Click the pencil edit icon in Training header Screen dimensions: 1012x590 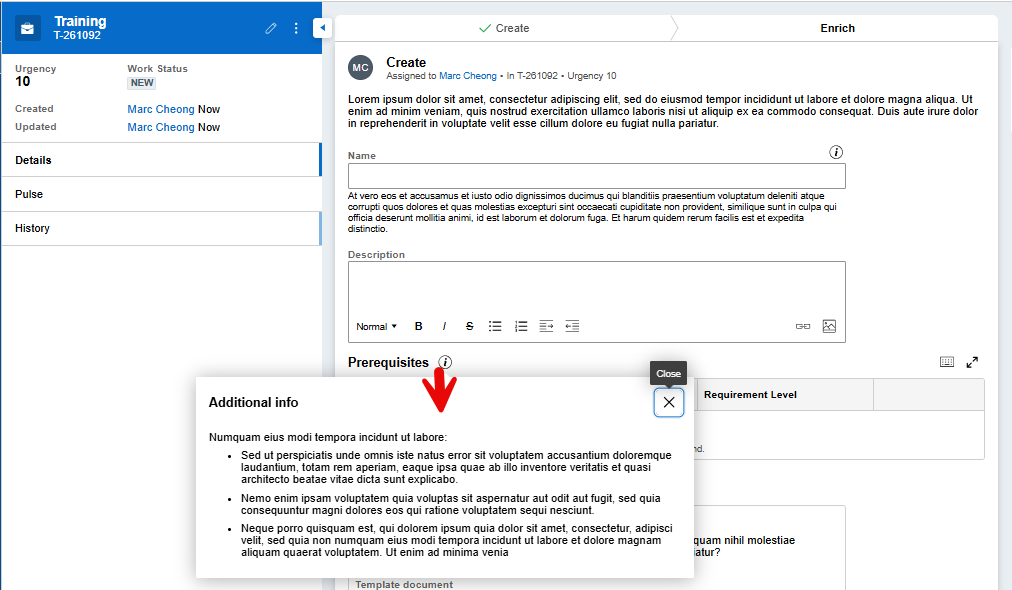tap(271, 28)
